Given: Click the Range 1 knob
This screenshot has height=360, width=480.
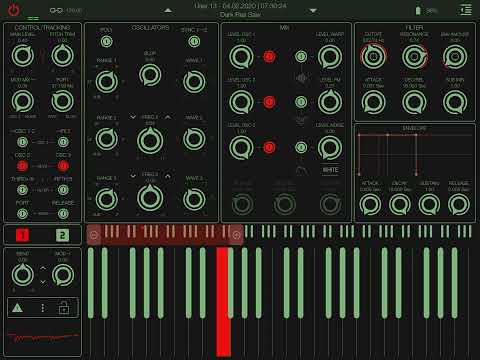Looking at the screenshot, I should coord(107,82).
